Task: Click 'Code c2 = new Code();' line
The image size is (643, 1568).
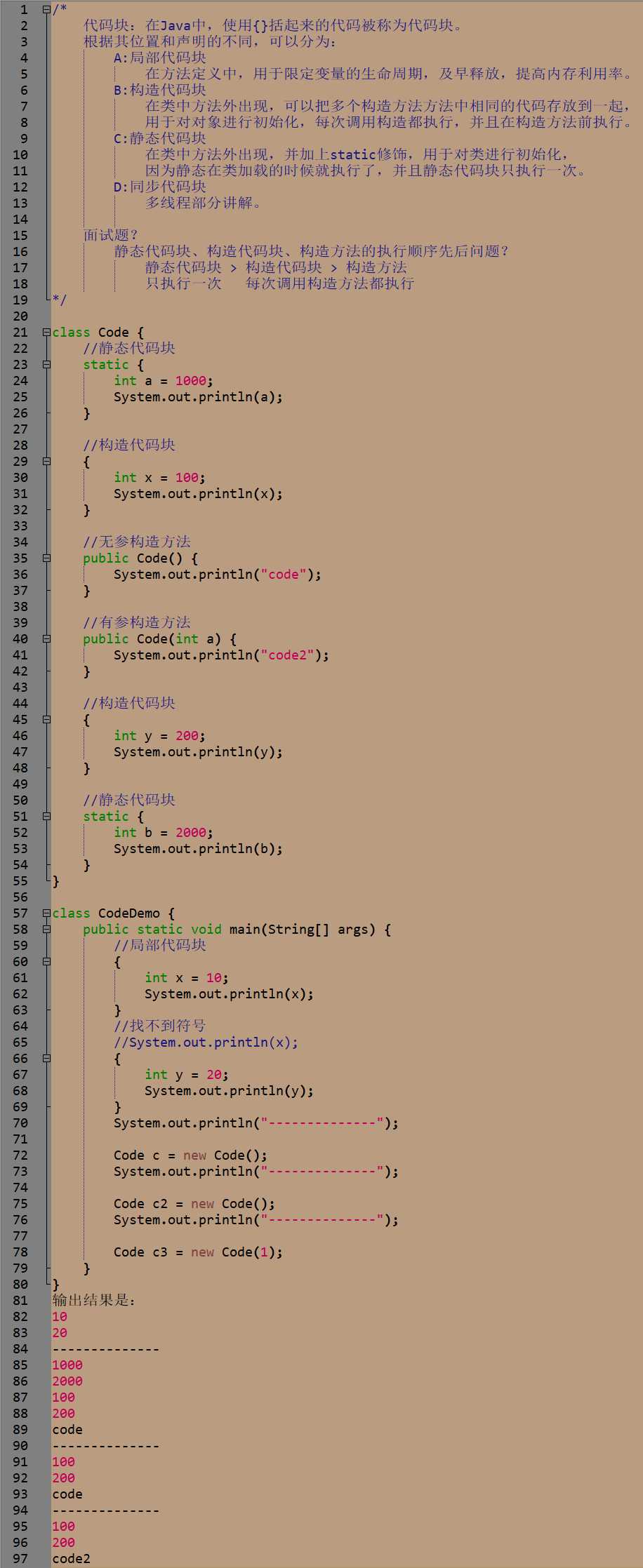Action: click(x=194, y=1204)
